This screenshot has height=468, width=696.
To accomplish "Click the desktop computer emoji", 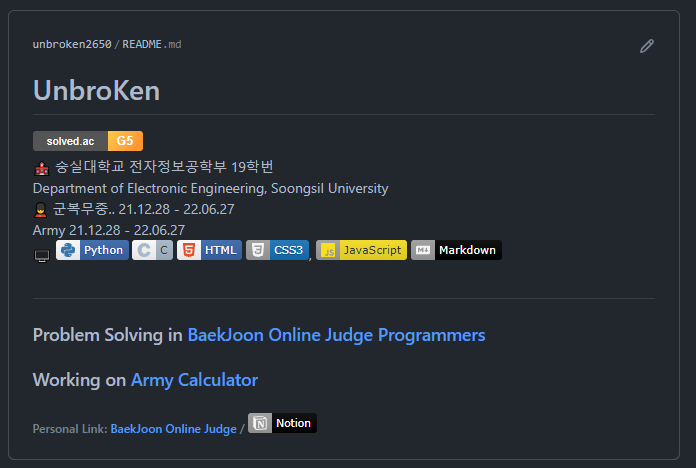I will tap(42, 256).
